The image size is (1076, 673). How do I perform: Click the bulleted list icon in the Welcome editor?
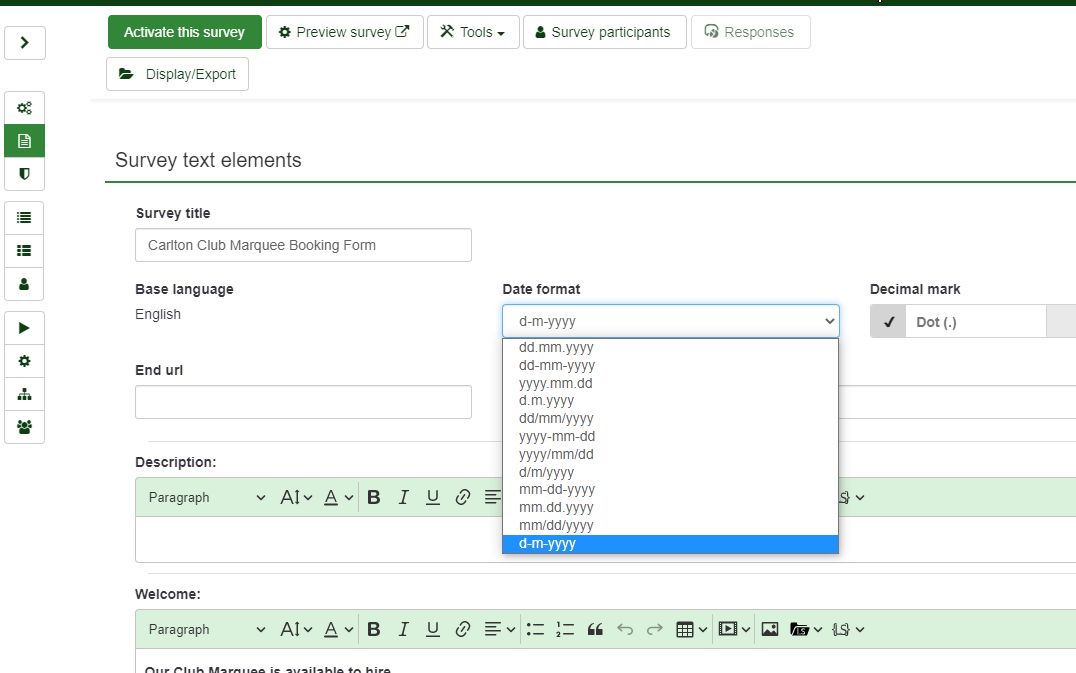click(x=536, y=629)
